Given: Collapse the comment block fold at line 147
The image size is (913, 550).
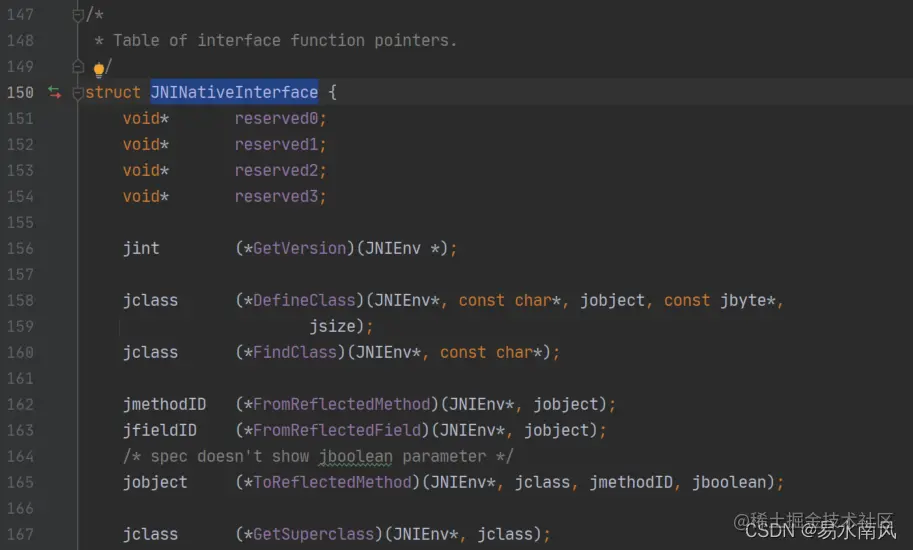Looking at the screenshot, I should (x=77, y=15).
